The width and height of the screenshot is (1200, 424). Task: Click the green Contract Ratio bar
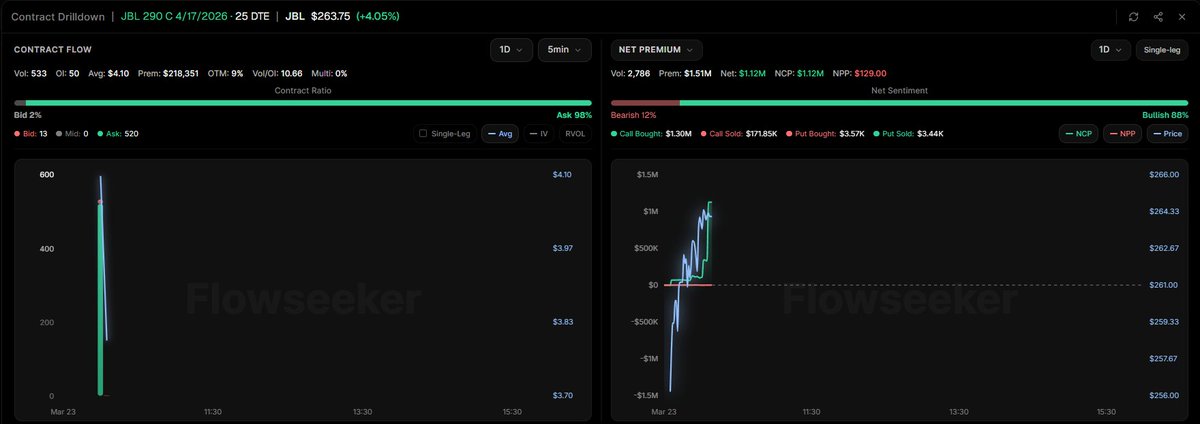[x=308, y=102]
